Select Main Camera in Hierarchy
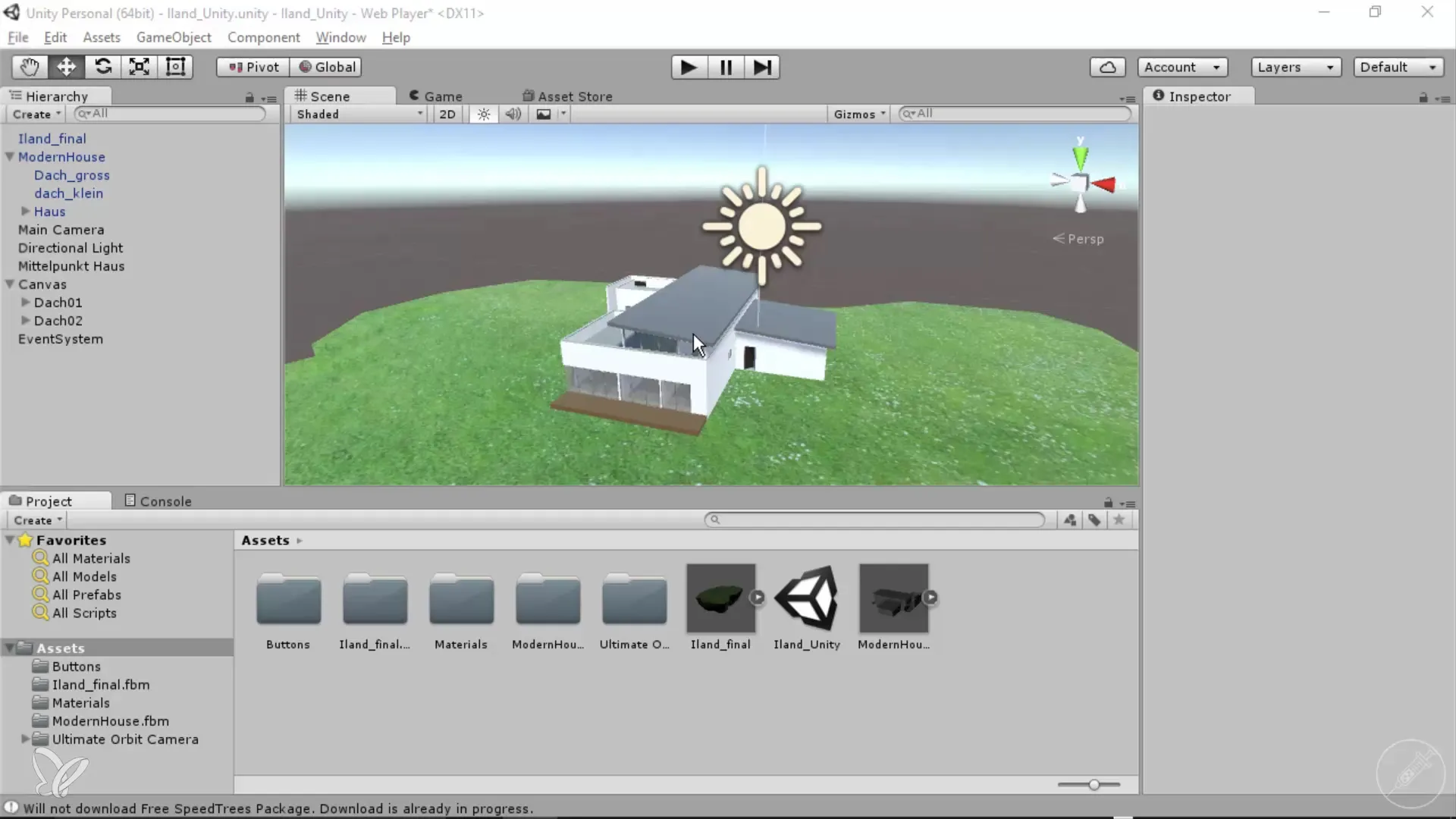The width and height of the screenshot is (1456, 819). pos(61,230)
